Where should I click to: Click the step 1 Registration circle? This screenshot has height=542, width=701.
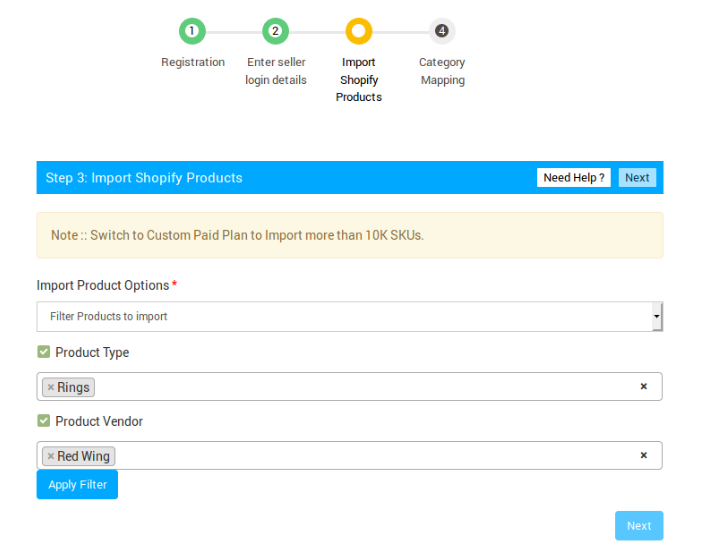pyautogui.click(x=192, y=31)
